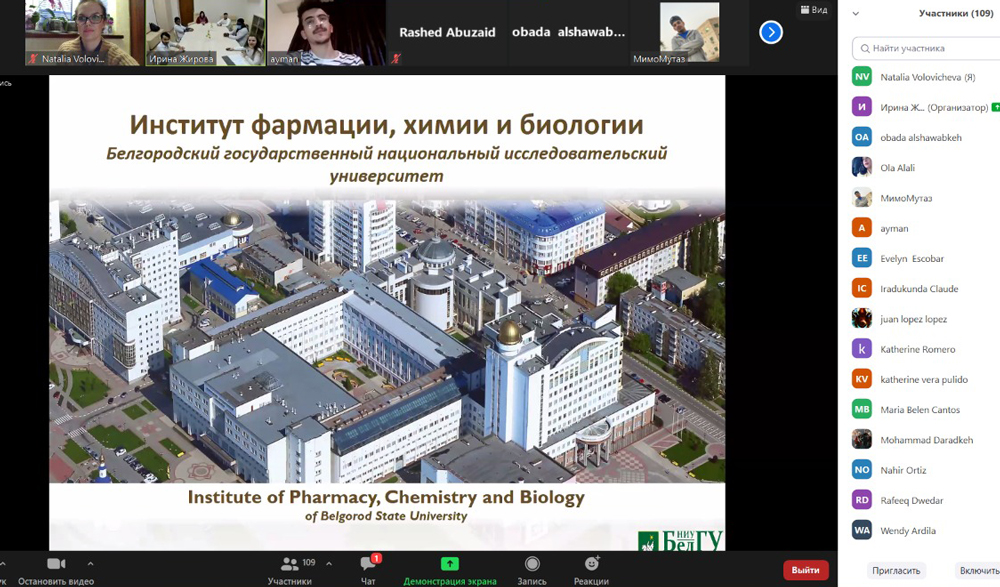Collapse participants panel using the header chevron
Screen dimensions: 1000x587
click(x=855, y=14)
